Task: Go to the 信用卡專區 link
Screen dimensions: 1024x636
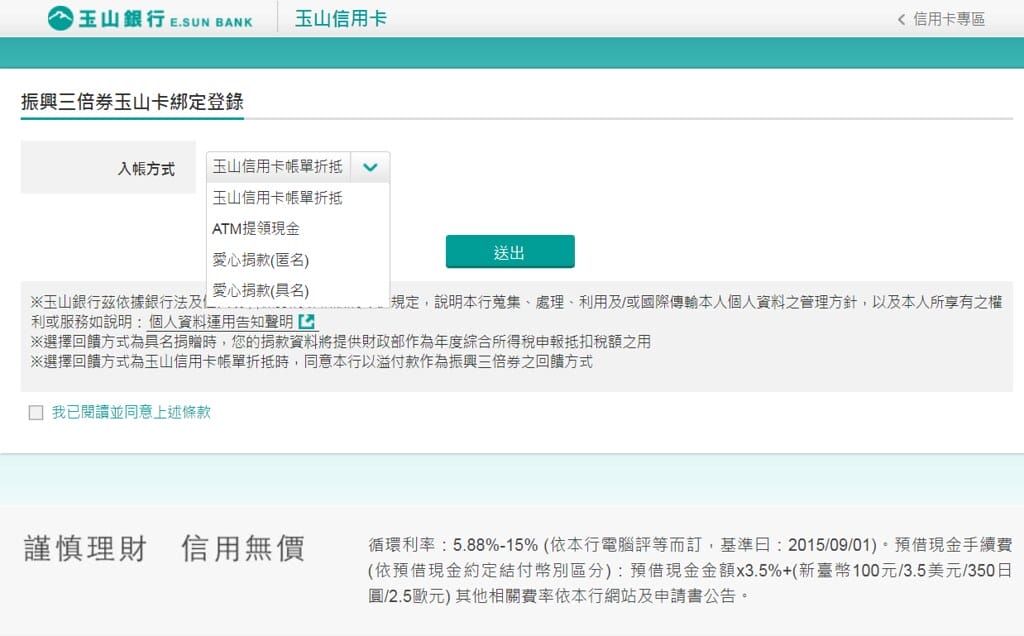Action: (x=948, y=20)
